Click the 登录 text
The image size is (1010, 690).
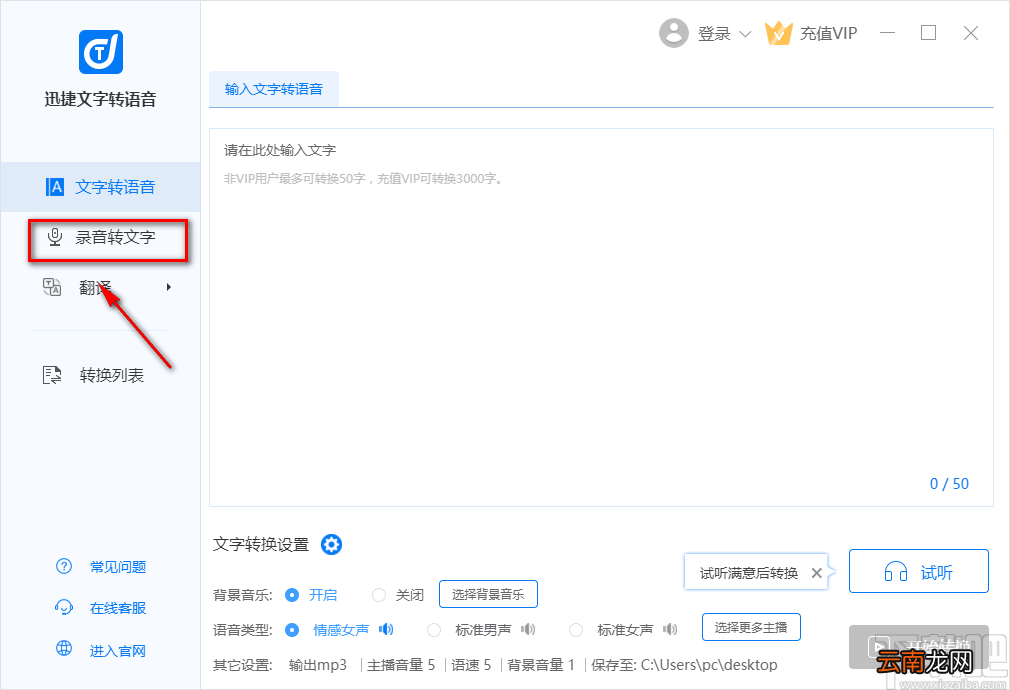tap(714, 34)
